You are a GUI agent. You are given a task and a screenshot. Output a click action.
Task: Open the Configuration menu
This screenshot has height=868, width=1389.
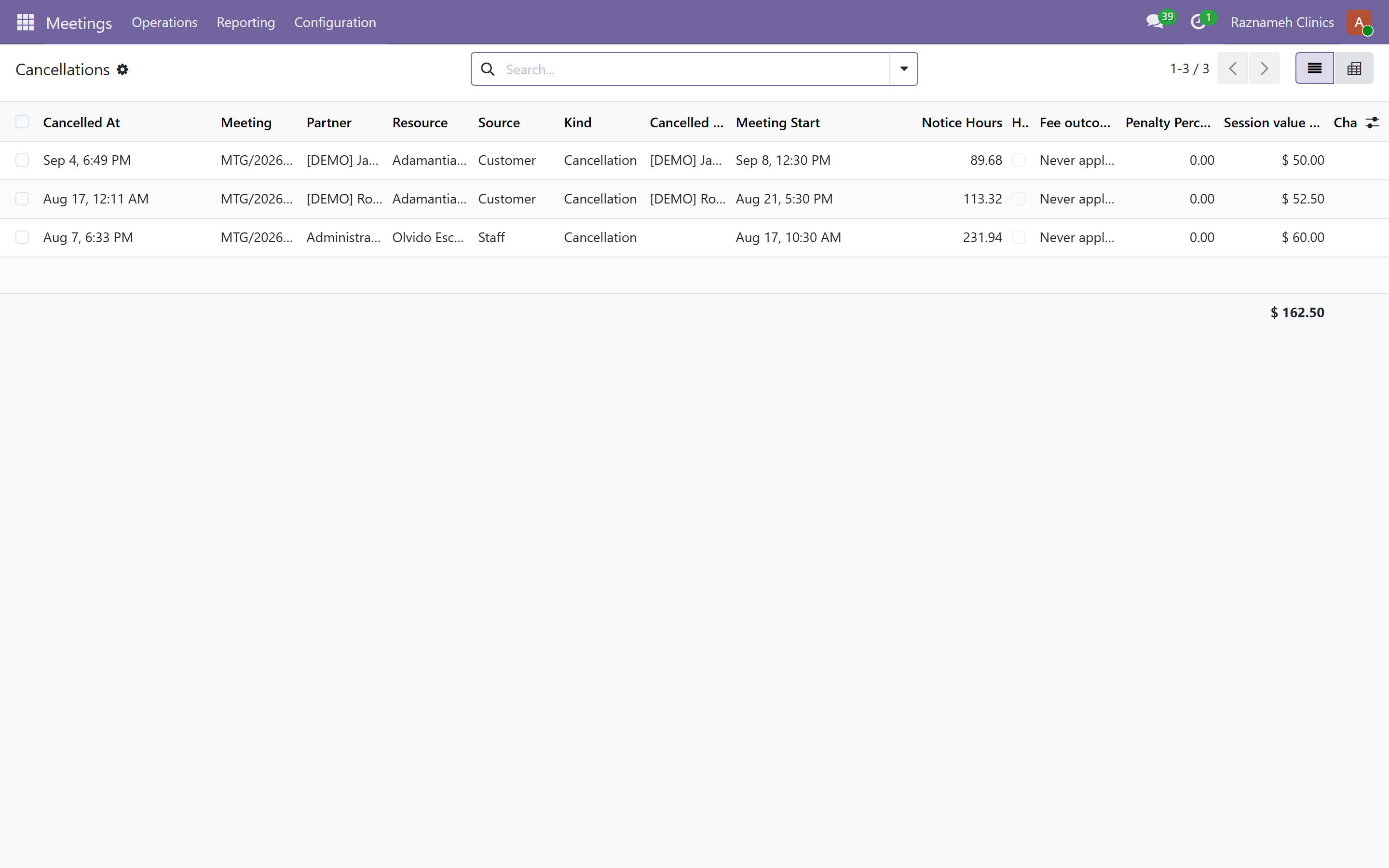[x=335, y=22]
